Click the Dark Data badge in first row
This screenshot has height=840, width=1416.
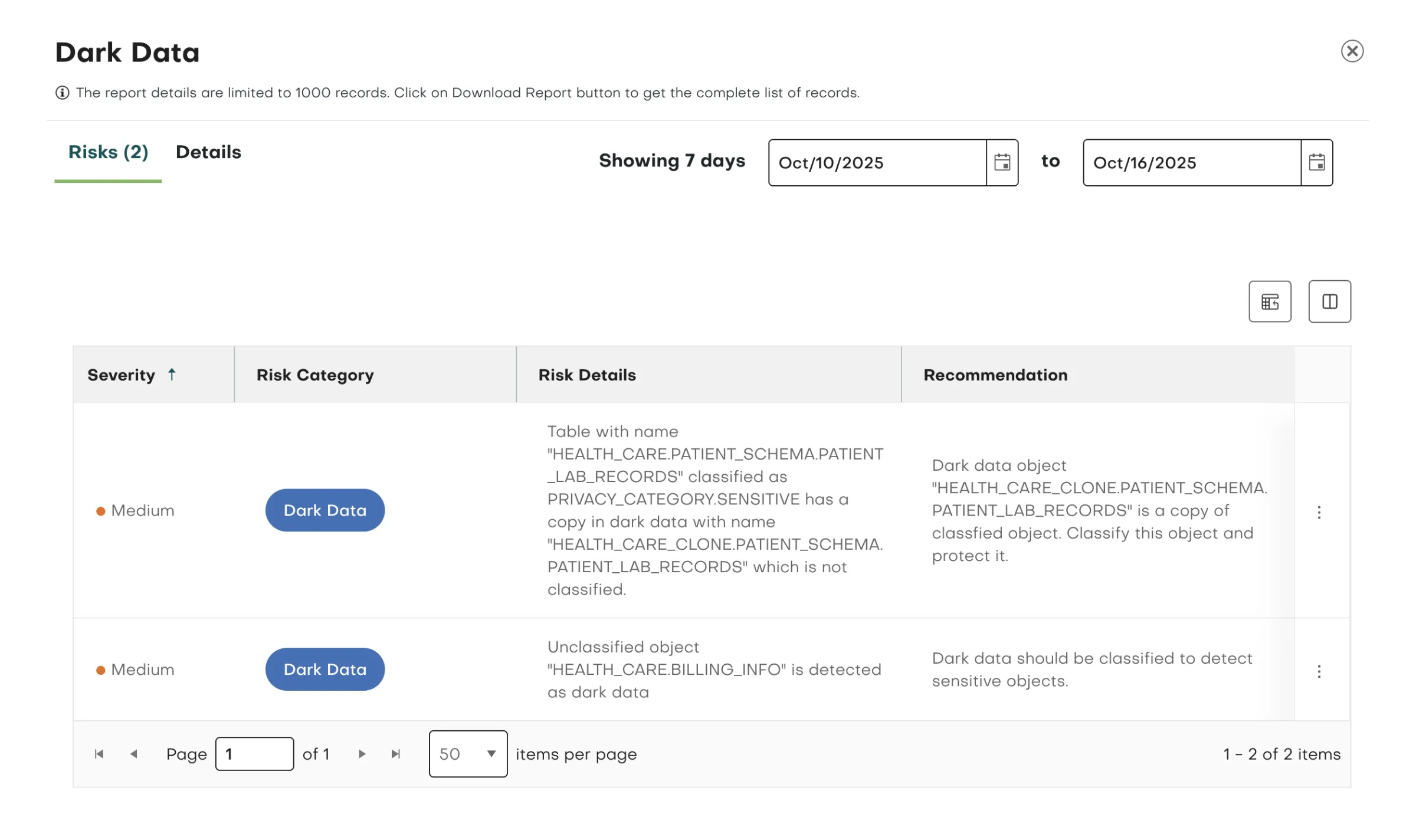[325, 510]
